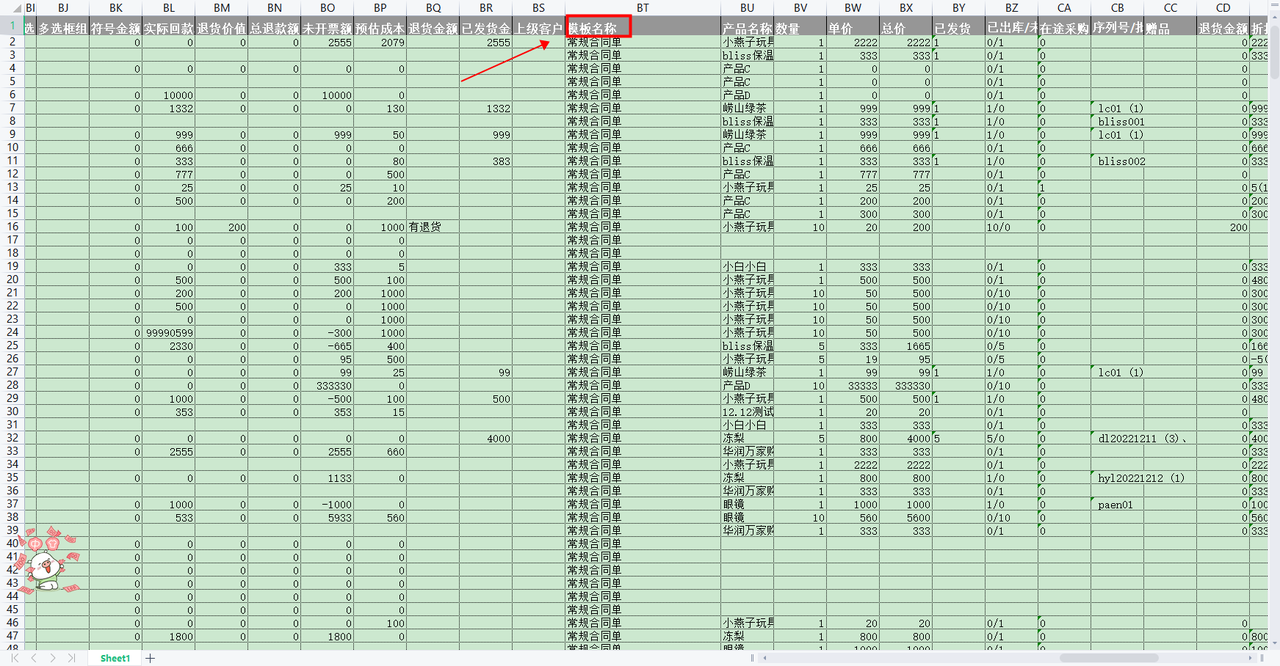Select column BZ header

1011,8
